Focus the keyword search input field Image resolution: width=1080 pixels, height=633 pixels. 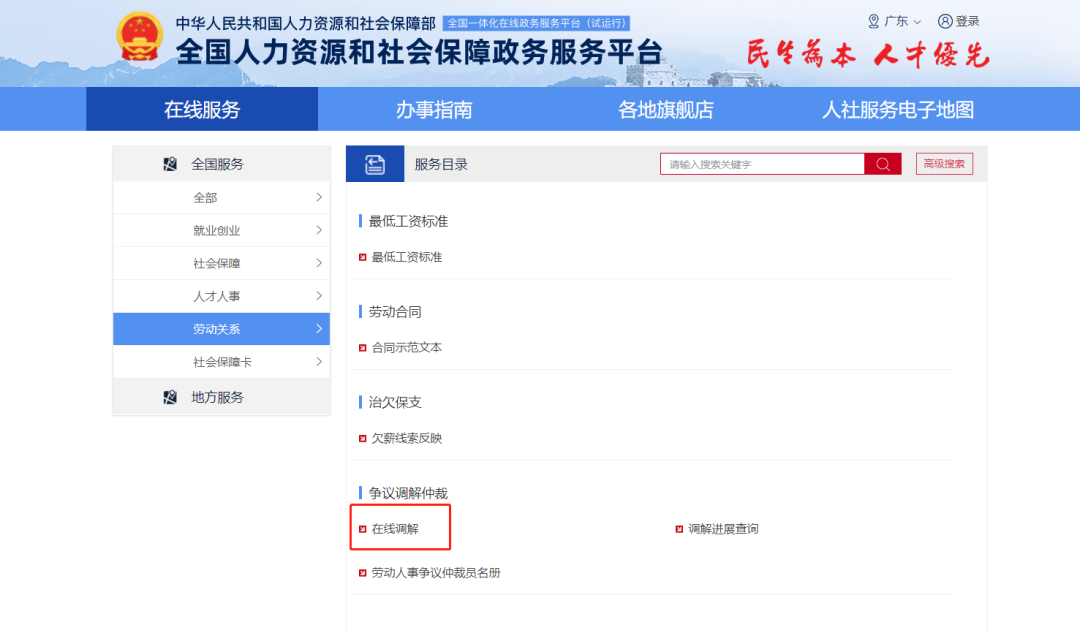[760, 164]
